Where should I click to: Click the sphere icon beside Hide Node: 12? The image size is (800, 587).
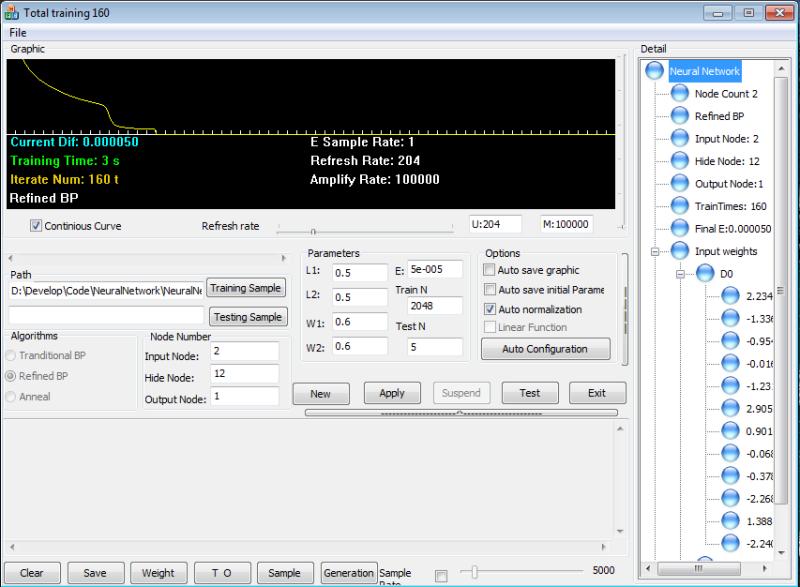[680, 161]
